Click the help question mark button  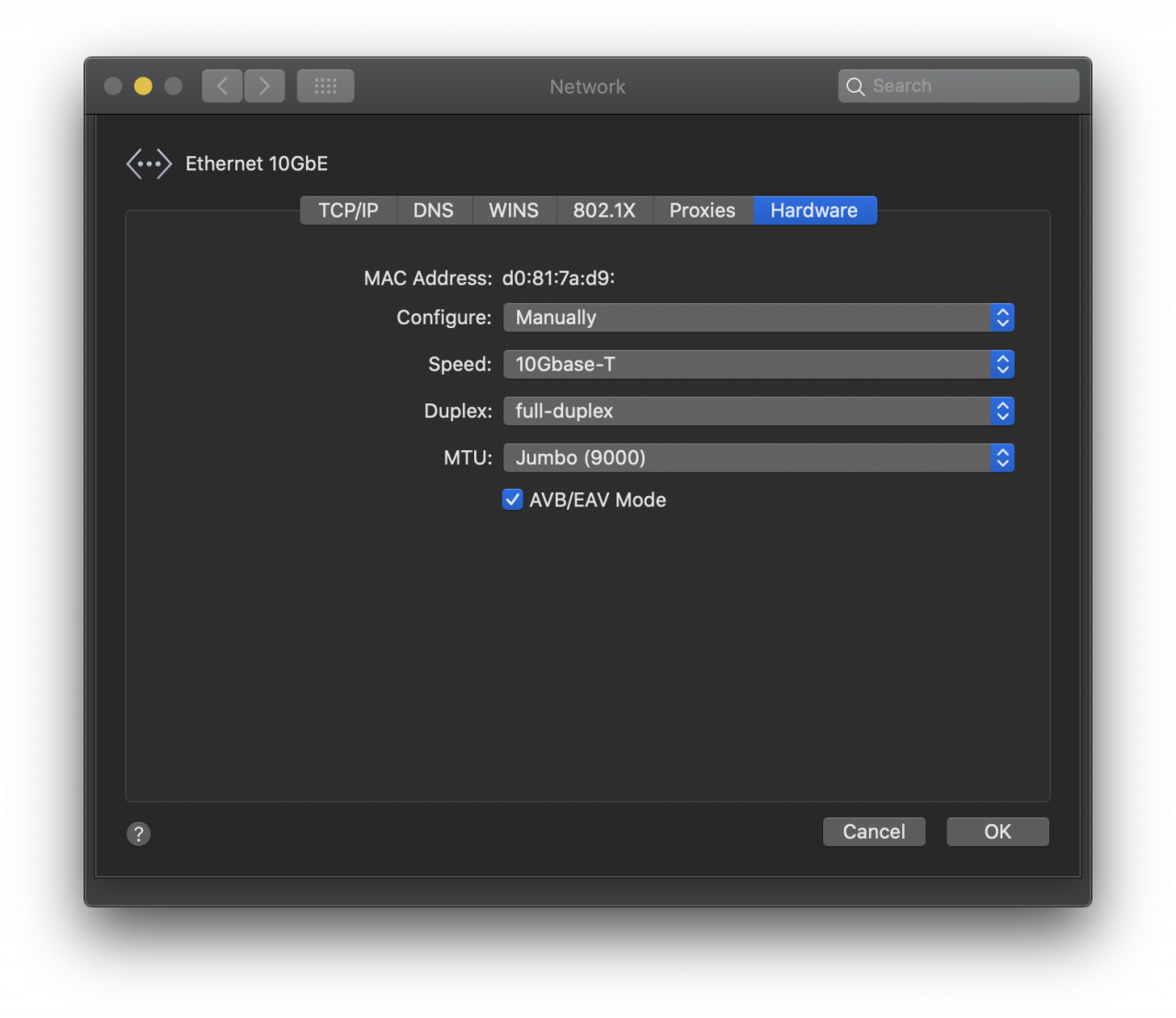pos(139,833)
